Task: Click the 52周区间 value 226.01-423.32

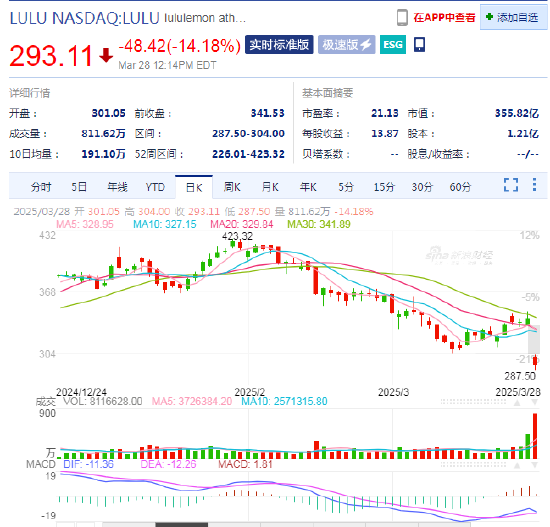Action: 248,154
